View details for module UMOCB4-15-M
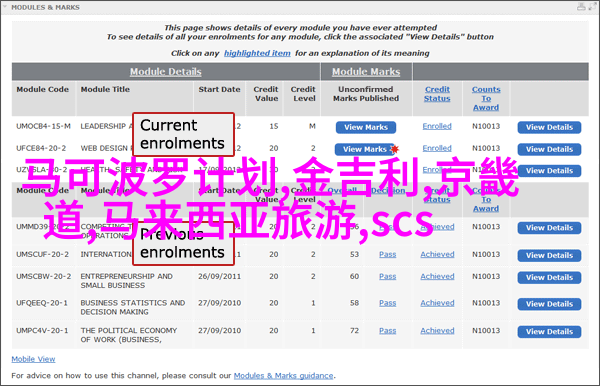The height and width of the screenshot is (386, 600). [549, 127]
